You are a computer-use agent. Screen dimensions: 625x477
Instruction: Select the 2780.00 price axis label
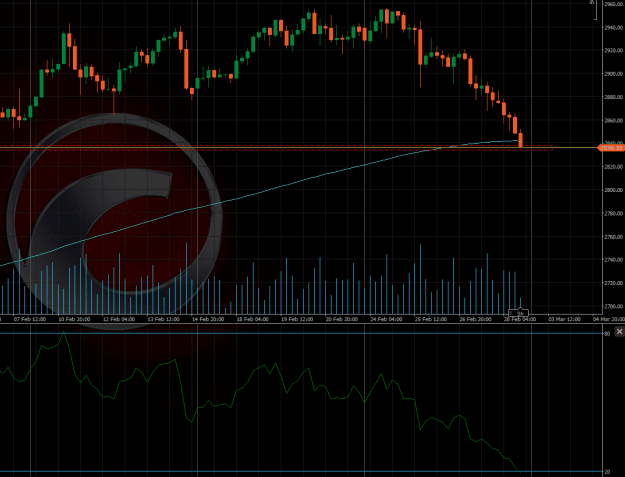[613, 213]
